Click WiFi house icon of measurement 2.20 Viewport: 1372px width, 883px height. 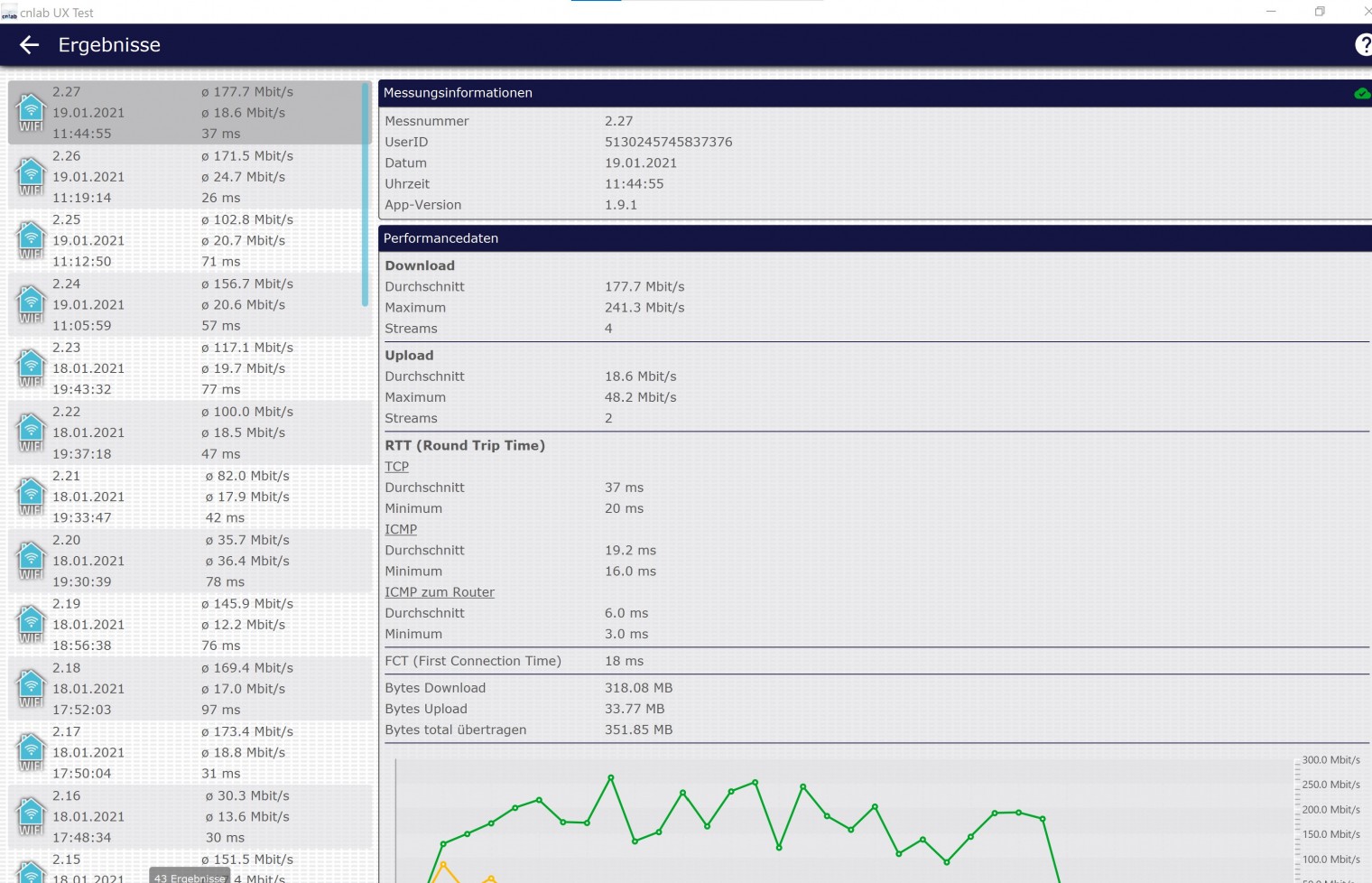pos(32,561)
